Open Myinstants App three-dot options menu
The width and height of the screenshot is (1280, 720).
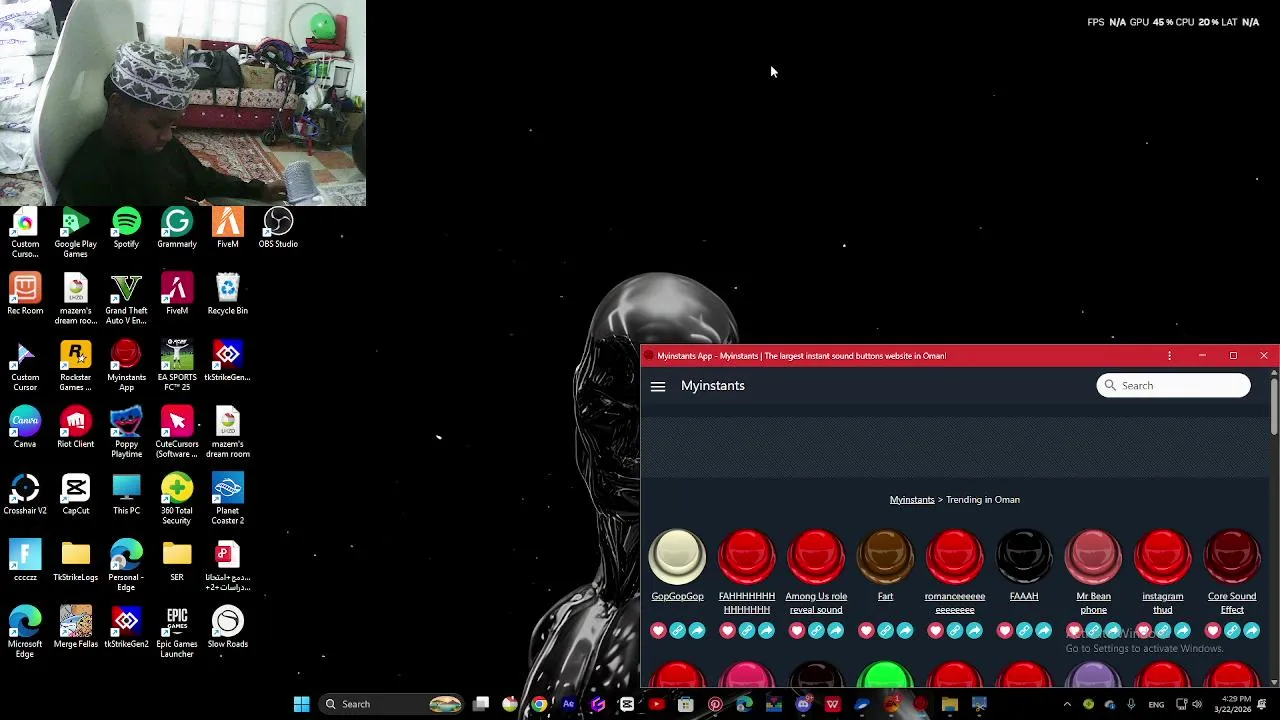tap(1169, 356)
